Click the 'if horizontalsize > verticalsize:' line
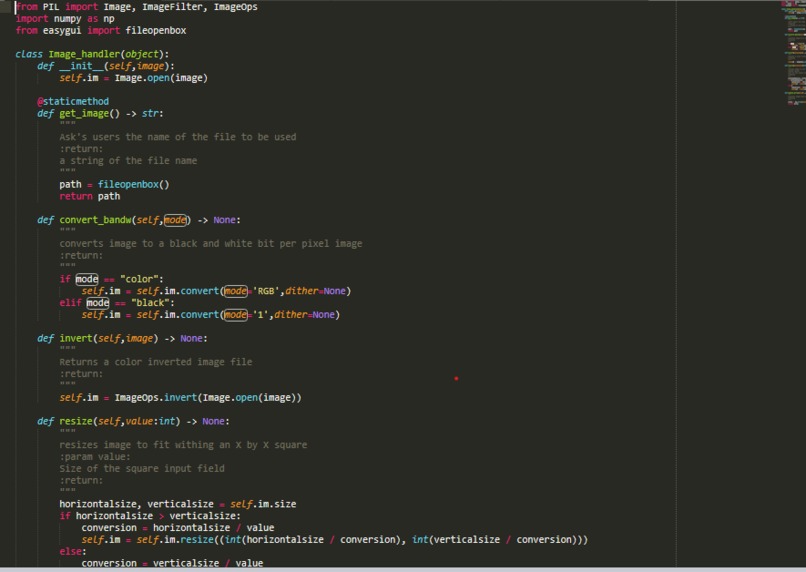This screenshot has width=806, height=572. coord(150,516)
